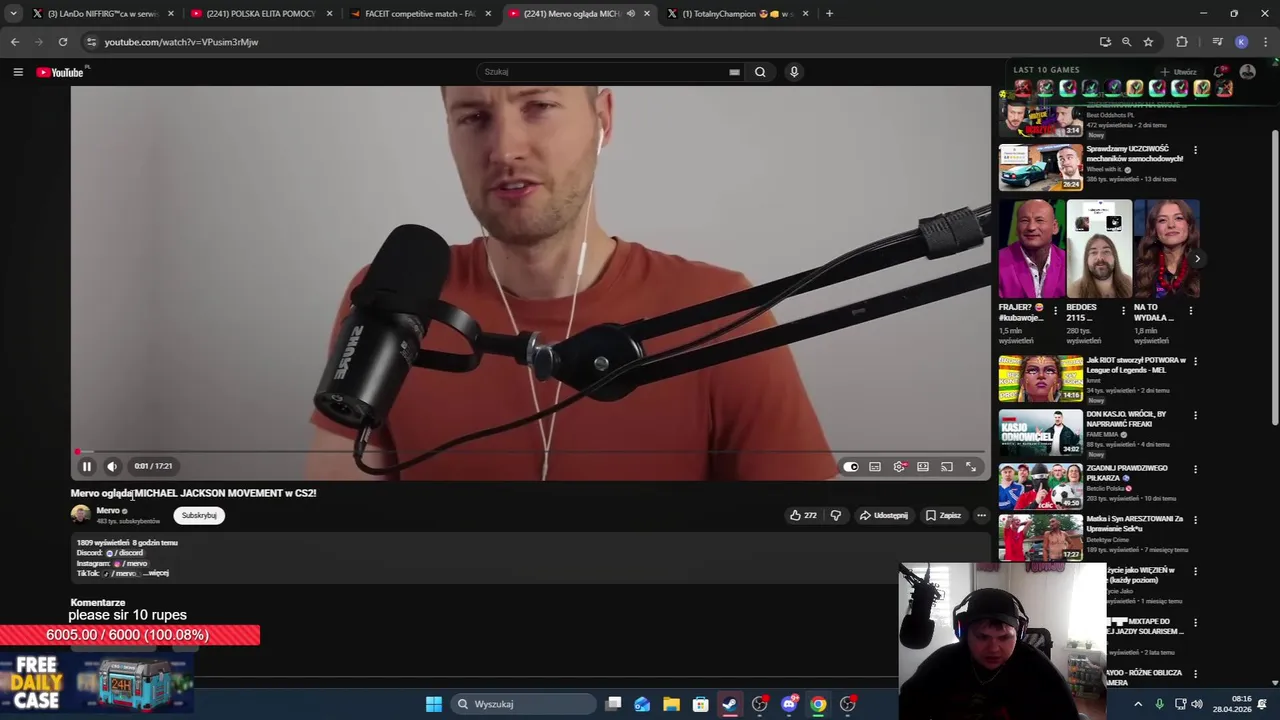
Task: Dislike the video with thumbs down
Action: tap(836, 515)
